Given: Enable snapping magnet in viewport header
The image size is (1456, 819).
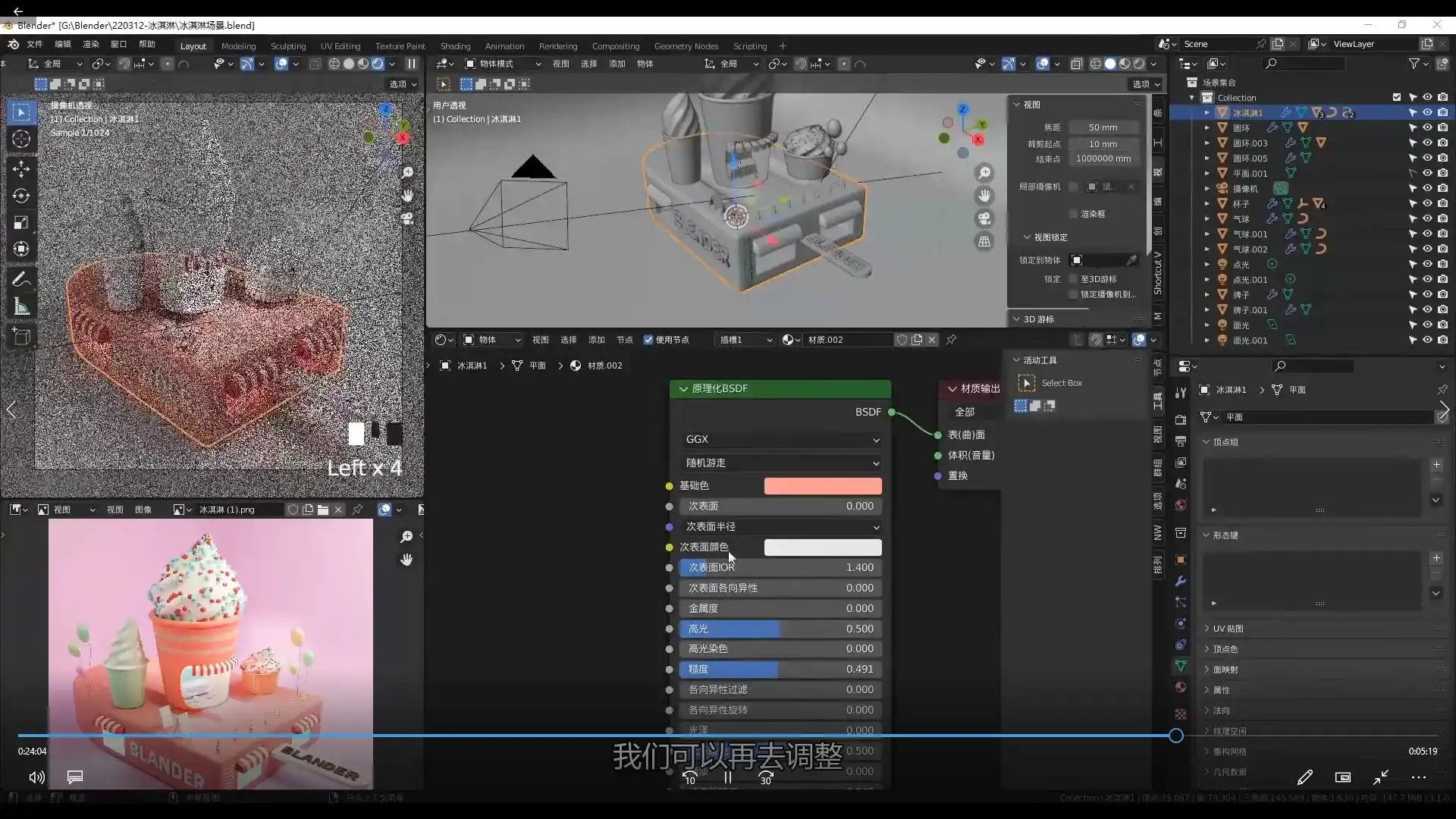Looking at the screenshot, I should pyautogui.click(x=801, y=64).
